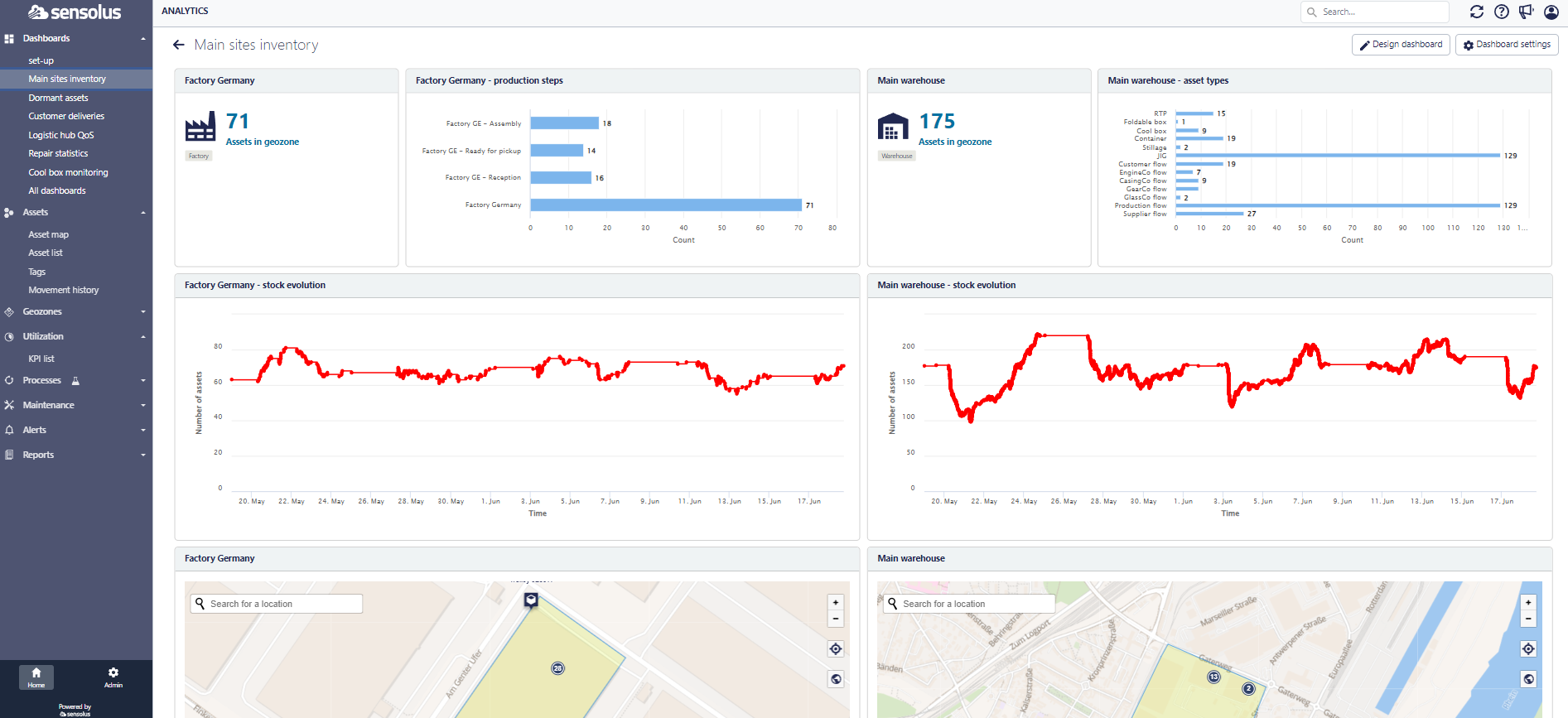Click the 13 asset cluster marker
Image resolution: width=1568 pixels, height=718 pixels.
(x=1213, y=677)
